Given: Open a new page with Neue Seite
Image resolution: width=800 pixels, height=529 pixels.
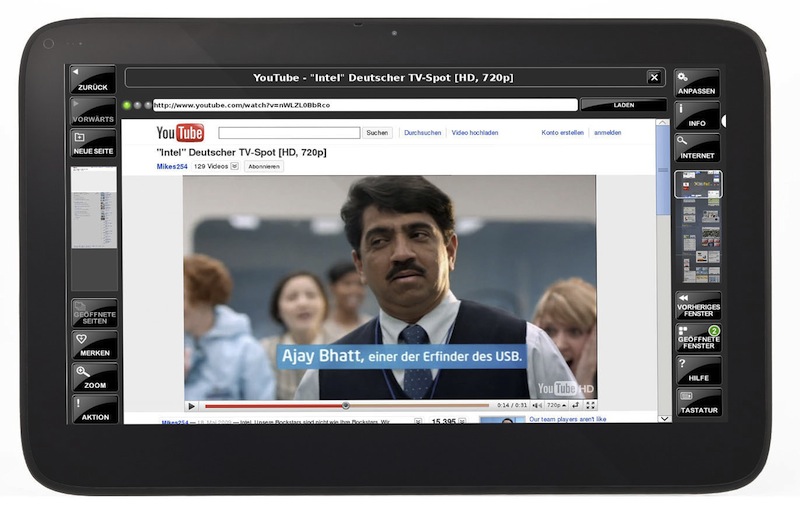Looking at the screenshot, I should [x=93, y=143].
